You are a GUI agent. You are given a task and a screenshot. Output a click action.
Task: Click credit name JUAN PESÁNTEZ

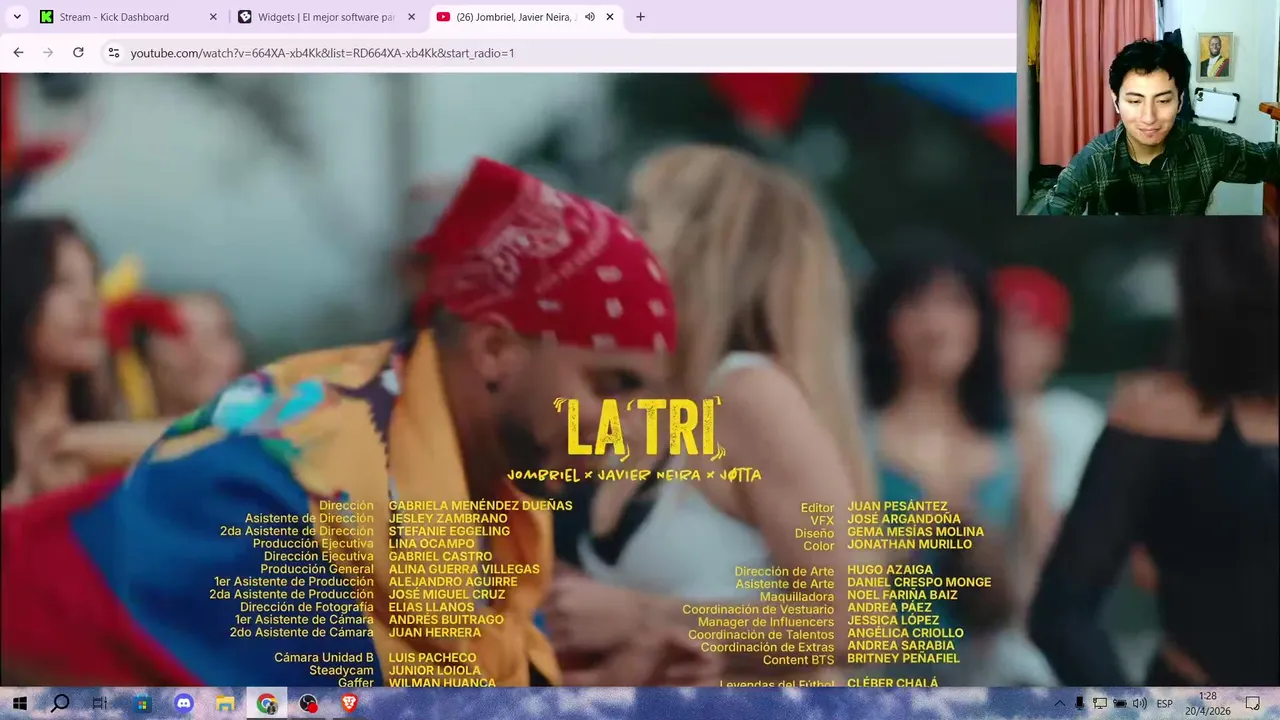(x=897, y=507)
